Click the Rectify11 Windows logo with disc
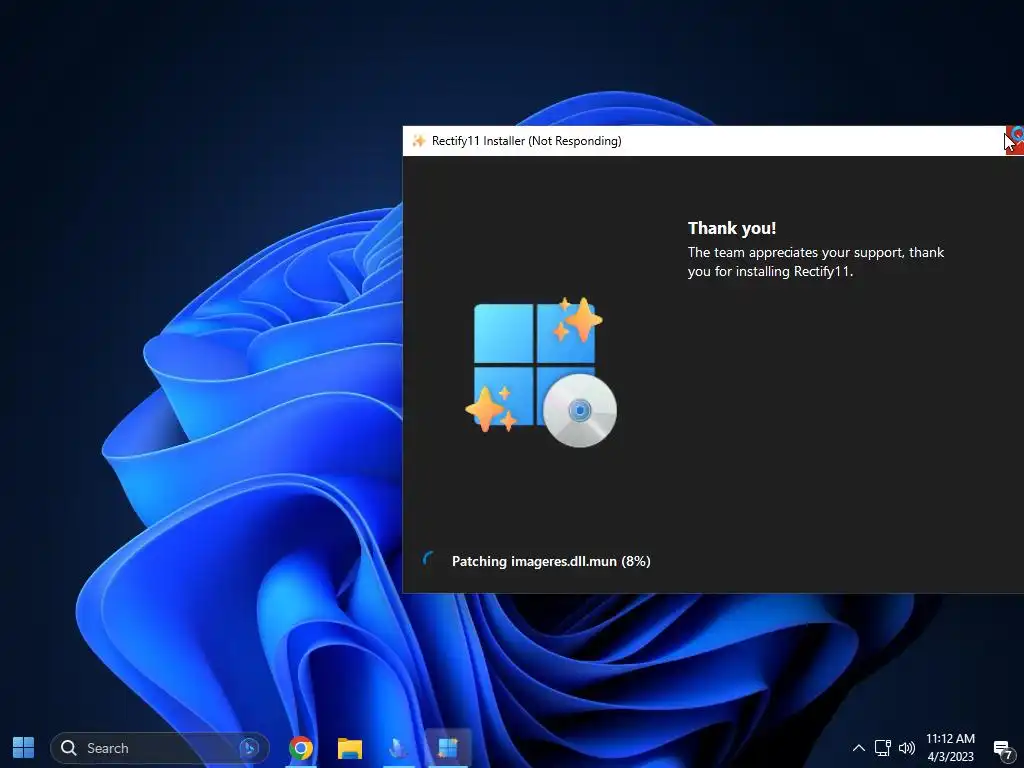1024x768 pixels. click(x=541, y=372)
